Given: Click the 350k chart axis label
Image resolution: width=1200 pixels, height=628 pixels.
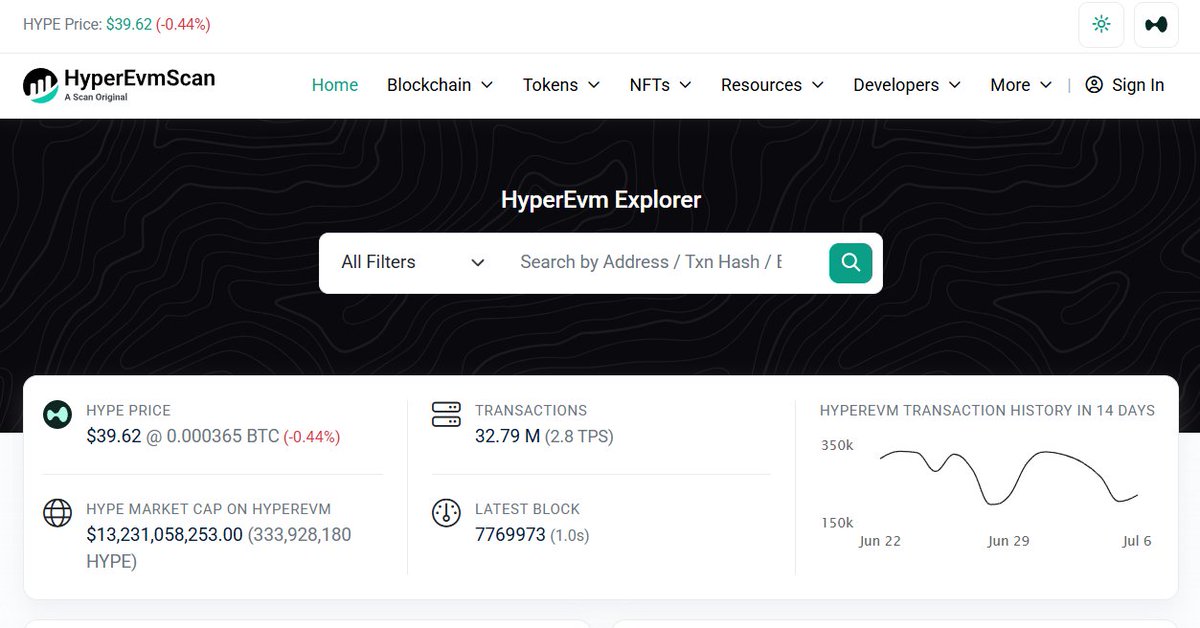Looking at the screenshot, I should click(x=837, y=445).
